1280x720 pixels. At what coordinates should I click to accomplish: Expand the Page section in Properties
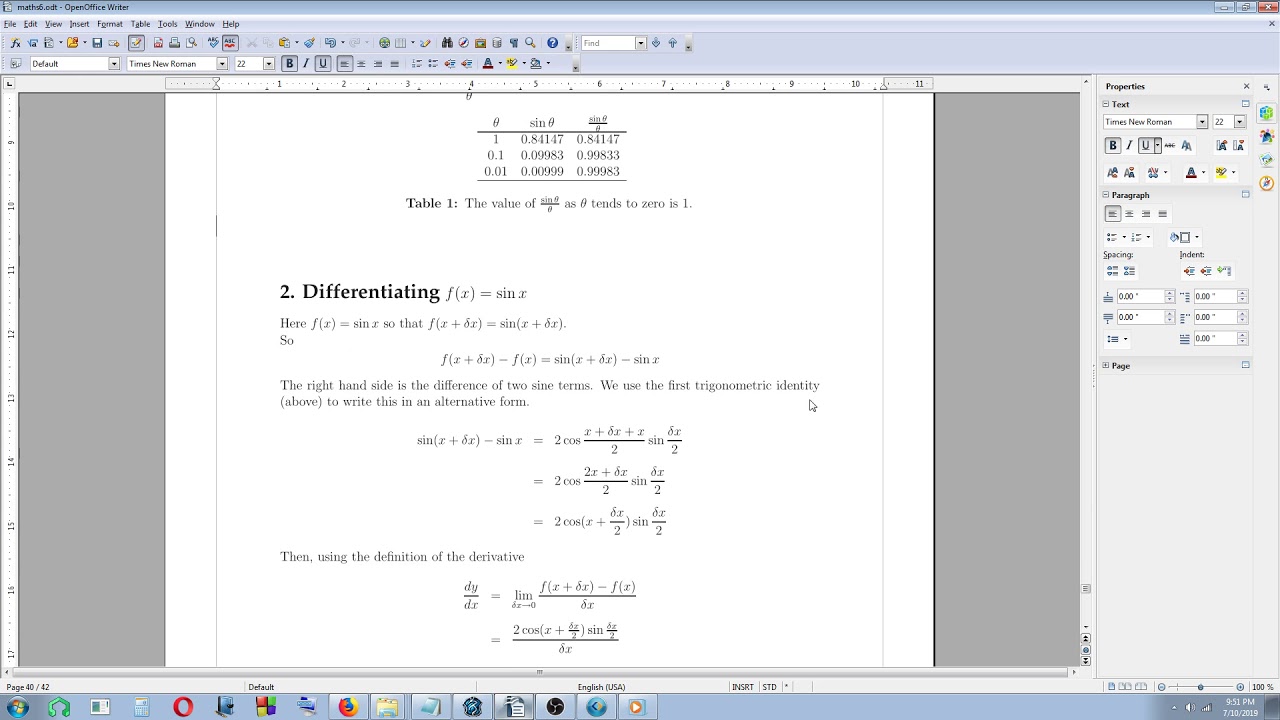click(1106, 366)
